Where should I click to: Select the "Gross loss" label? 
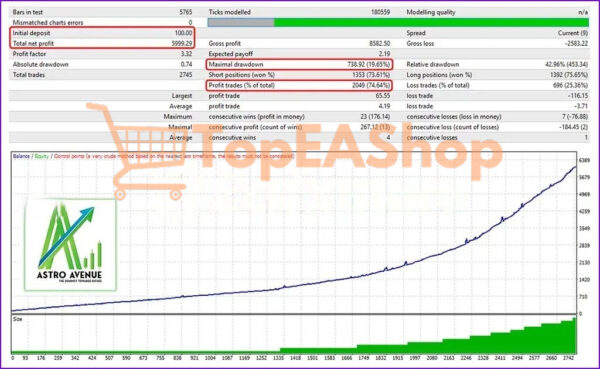(x=420, y=43)
